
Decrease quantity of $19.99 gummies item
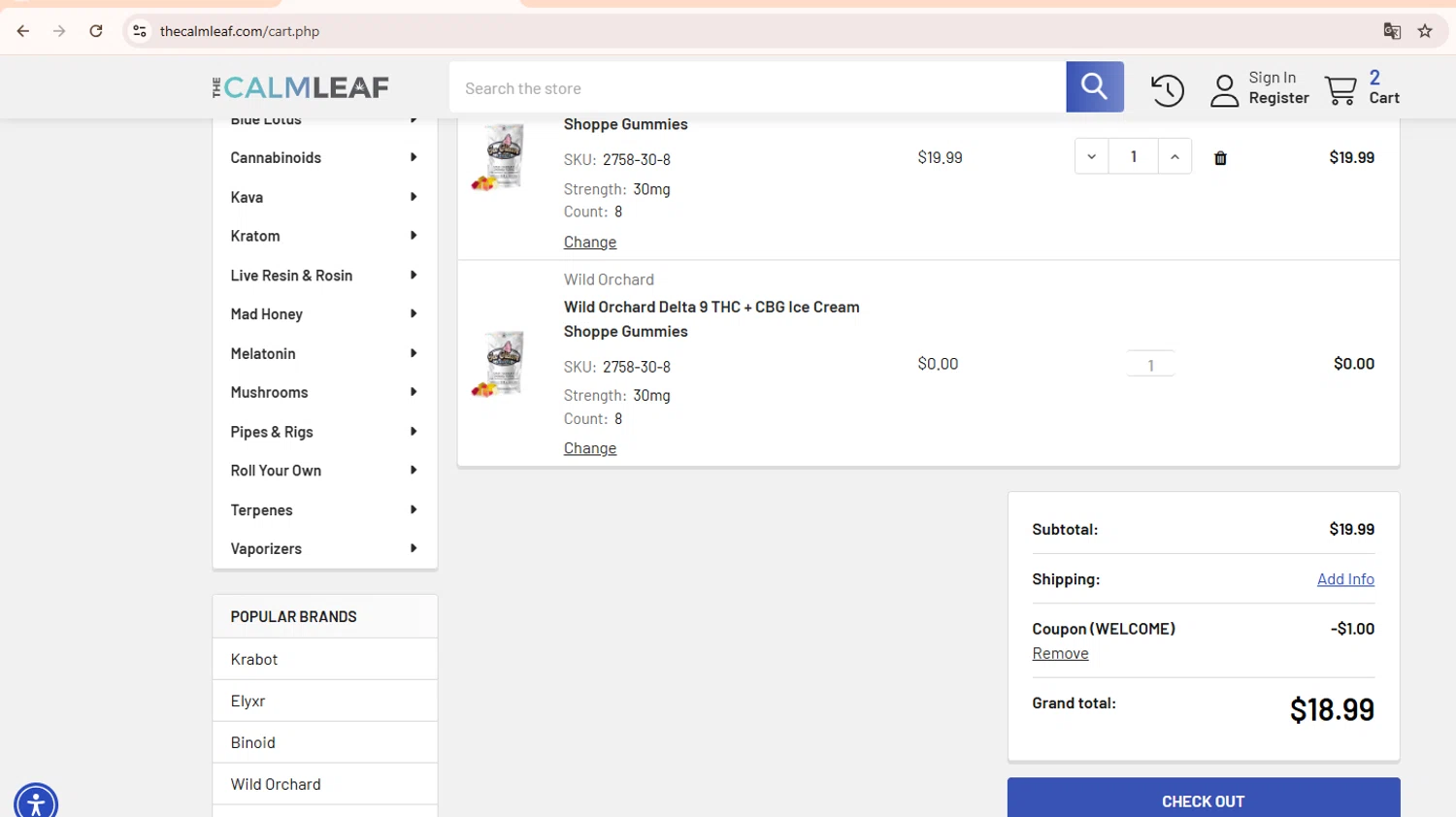pos(1091,157)
